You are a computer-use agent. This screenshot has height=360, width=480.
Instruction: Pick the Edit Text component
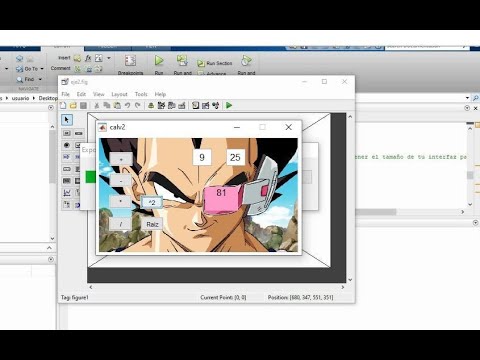(67, 157)
